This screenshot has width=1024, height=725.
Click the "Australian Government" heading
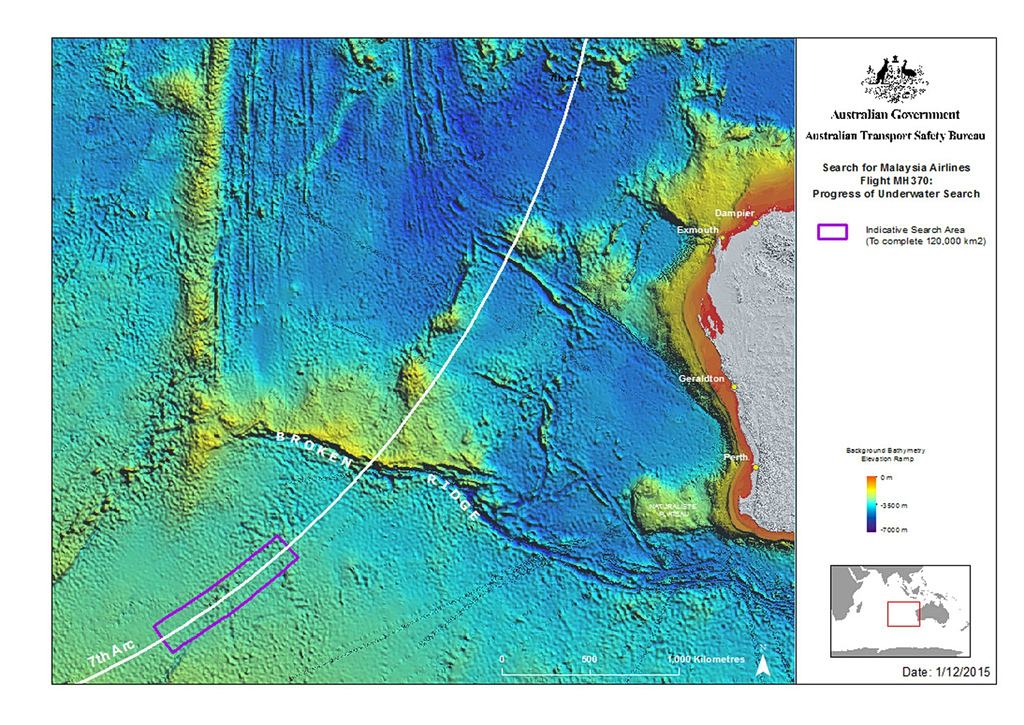[x=895, y=115]
